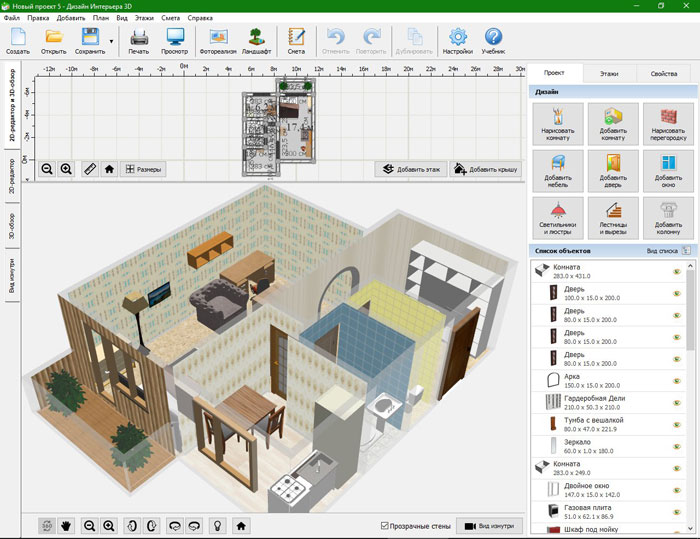Toggle the light bulb lighting icon
The height and width of the screenshot is (539, 700).
pos(217,526)
